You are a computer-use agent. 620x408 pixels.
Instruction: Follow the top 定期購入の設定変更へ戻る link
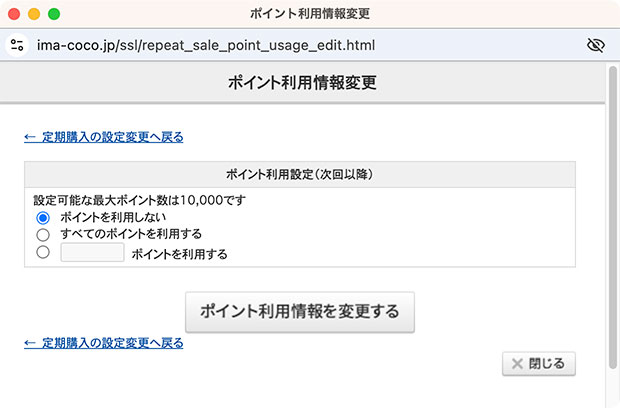(103, 137)
